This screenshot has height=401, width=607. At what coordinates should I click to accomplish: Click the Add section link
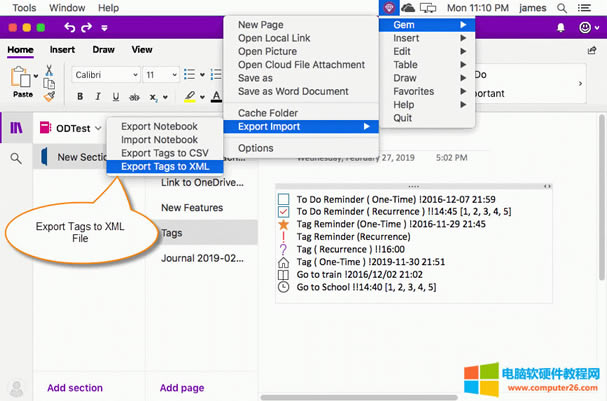pos(75,388)
